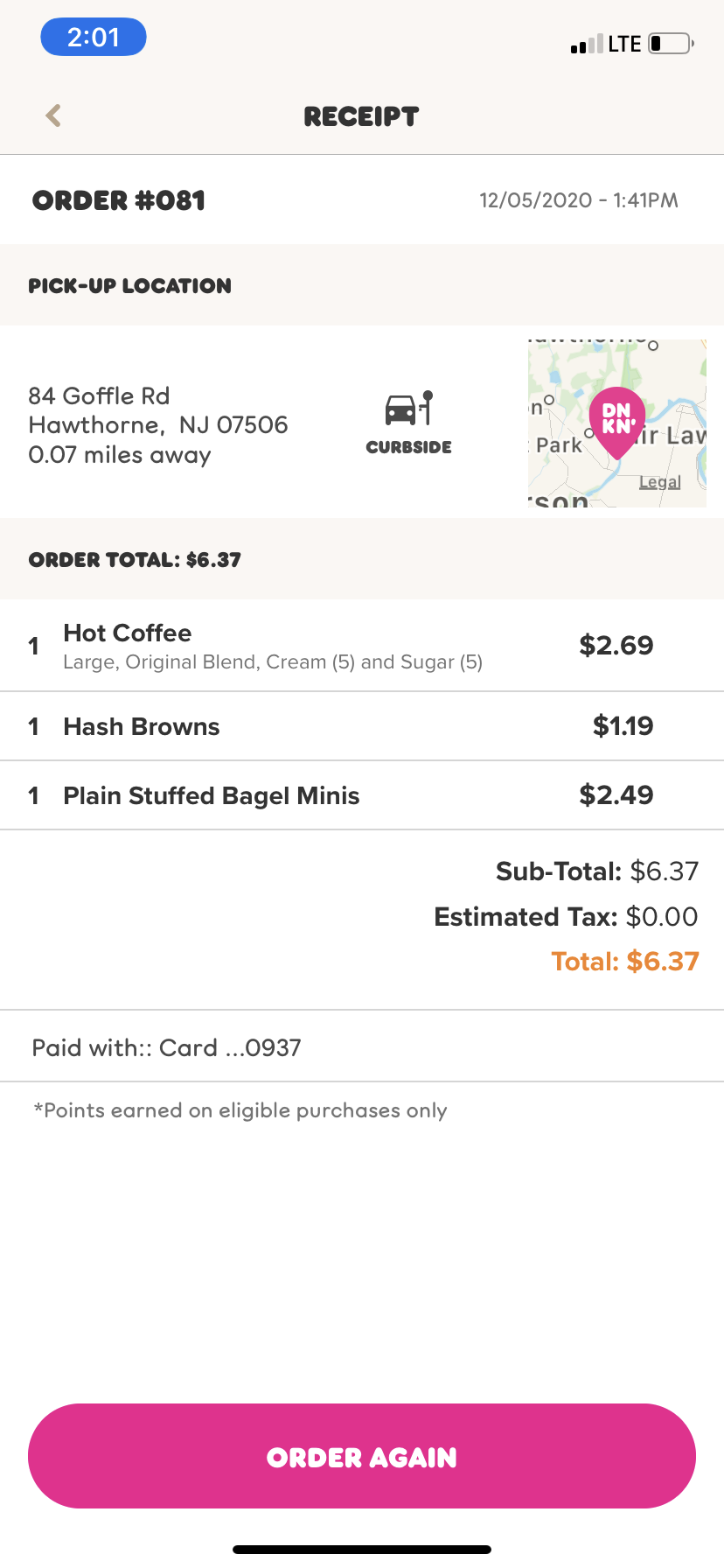The width and height of the screenshot is (724, 1568).
Task: Tap the orange Total: $6.37 amount
Action: 625,962
